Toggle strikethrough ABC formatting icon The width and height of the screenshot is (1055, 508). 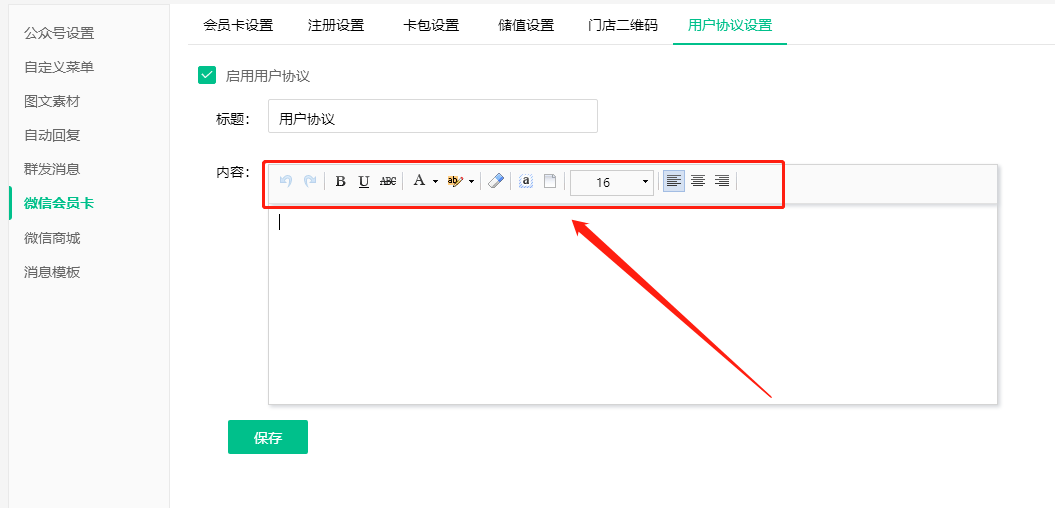(x=388, y=181)
